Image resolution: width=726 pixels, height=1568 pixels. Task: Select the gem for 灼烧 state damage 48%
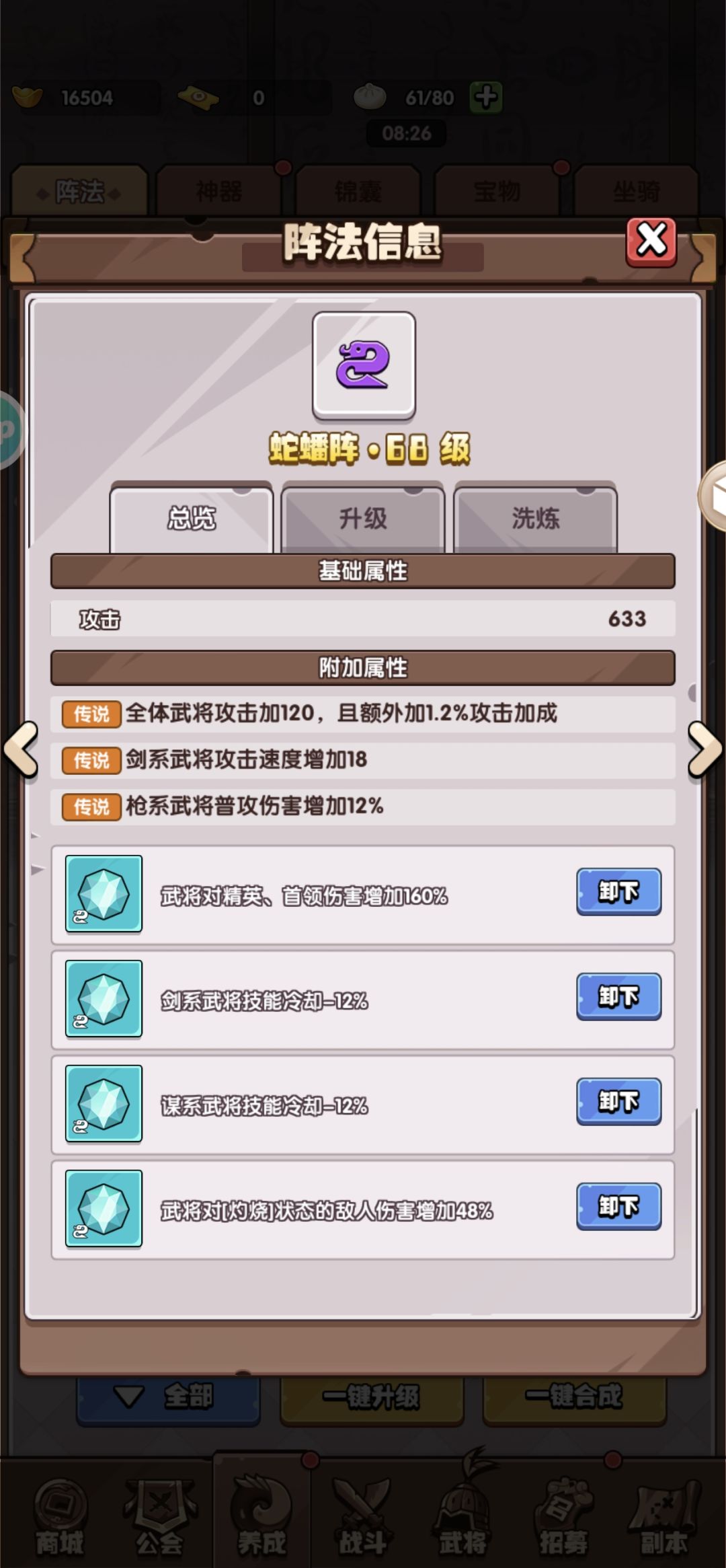pos(104,1209)
